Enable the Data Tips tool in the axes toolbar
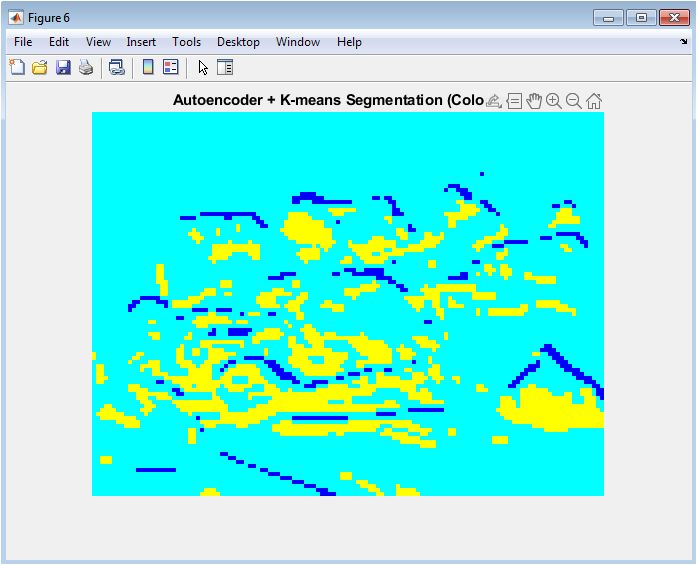The height and width of the screenshot is (565, 697). point(514,101)
